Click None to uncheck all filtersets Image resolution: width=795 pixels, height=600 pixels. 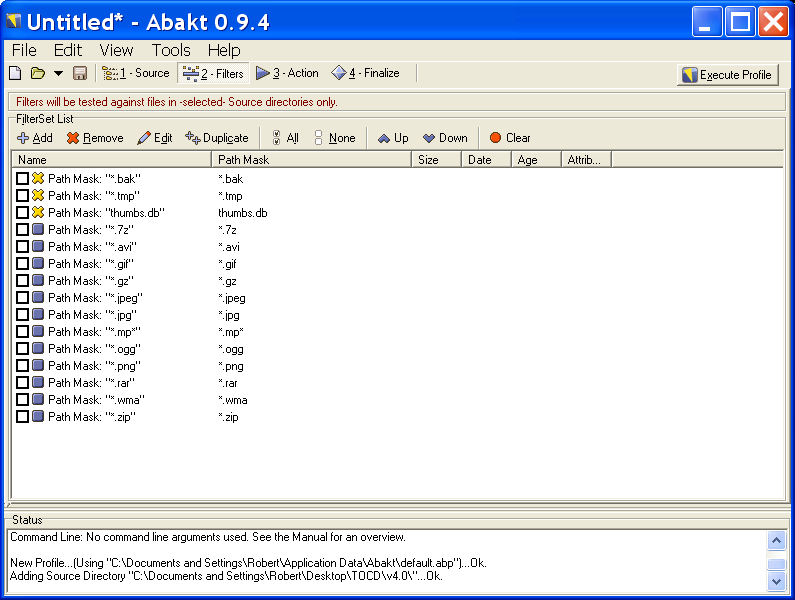tap(335, 138)
